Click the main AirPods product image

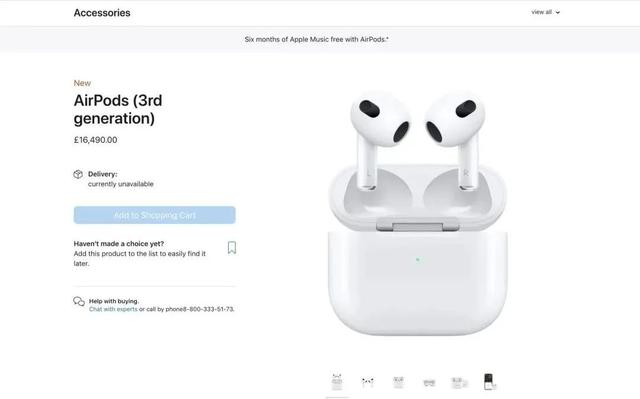pos(417,214)
